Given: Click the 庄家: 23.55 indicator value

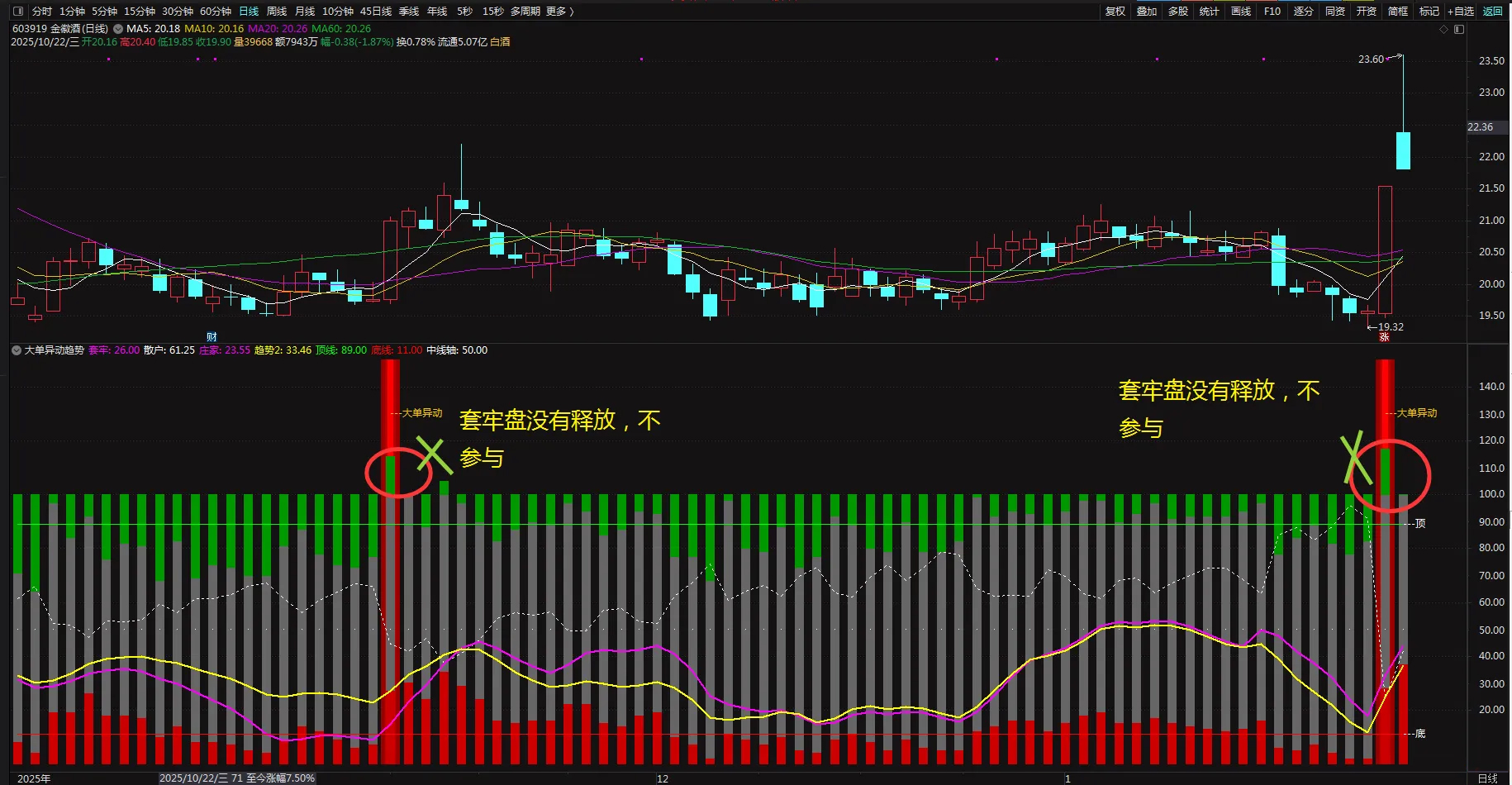Looking at the screenshot, I should [225, 350].
